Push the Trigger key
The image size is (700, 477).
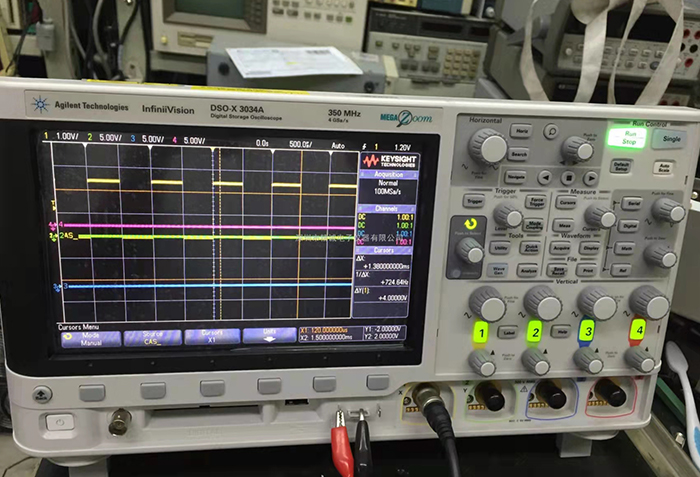pos(474,201)
